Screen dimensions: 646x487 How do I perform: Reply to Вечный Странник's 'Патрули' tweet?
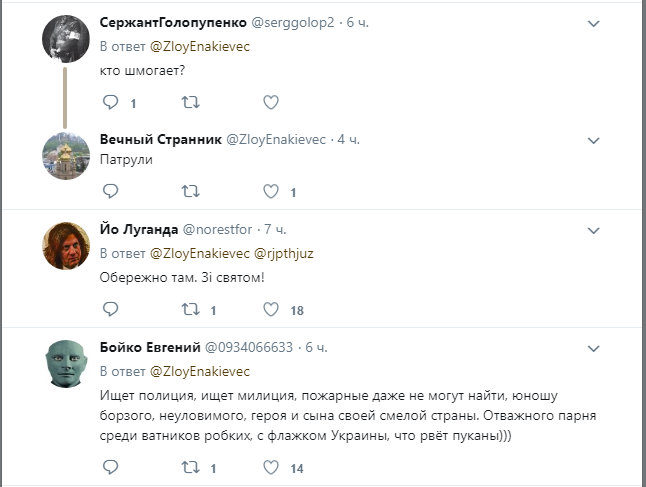[x=110, y=191]
